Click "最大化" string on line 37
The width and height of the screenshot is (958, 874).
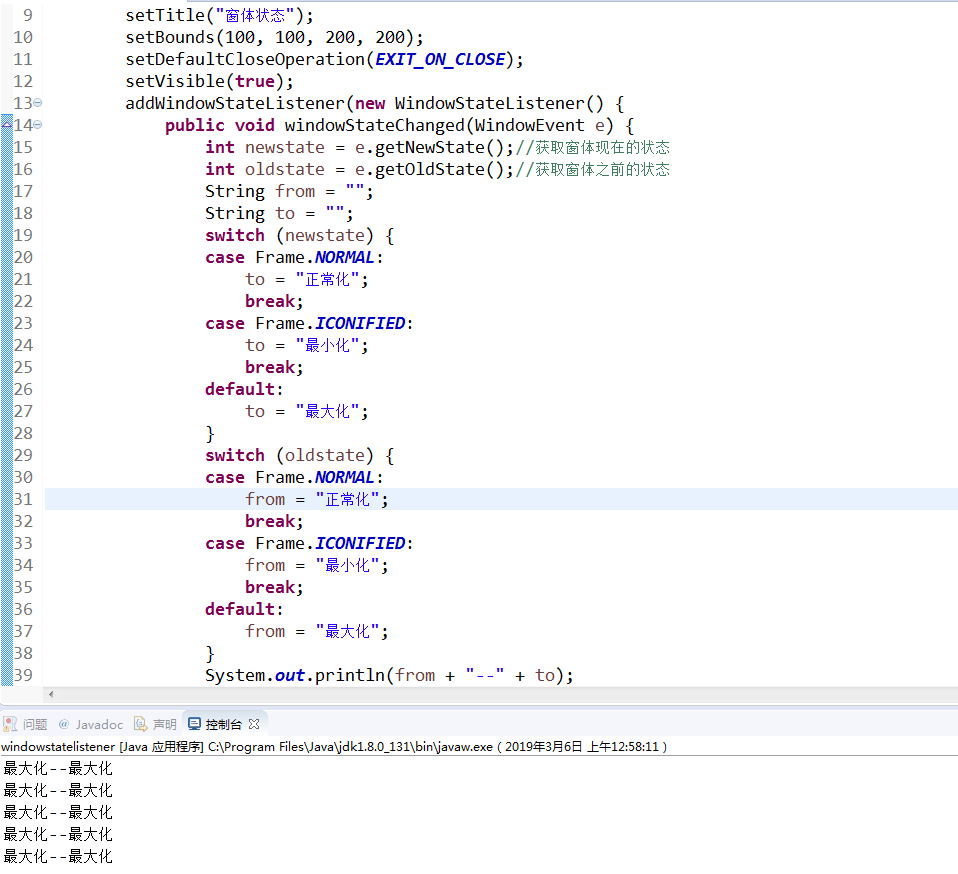[347, 631]
